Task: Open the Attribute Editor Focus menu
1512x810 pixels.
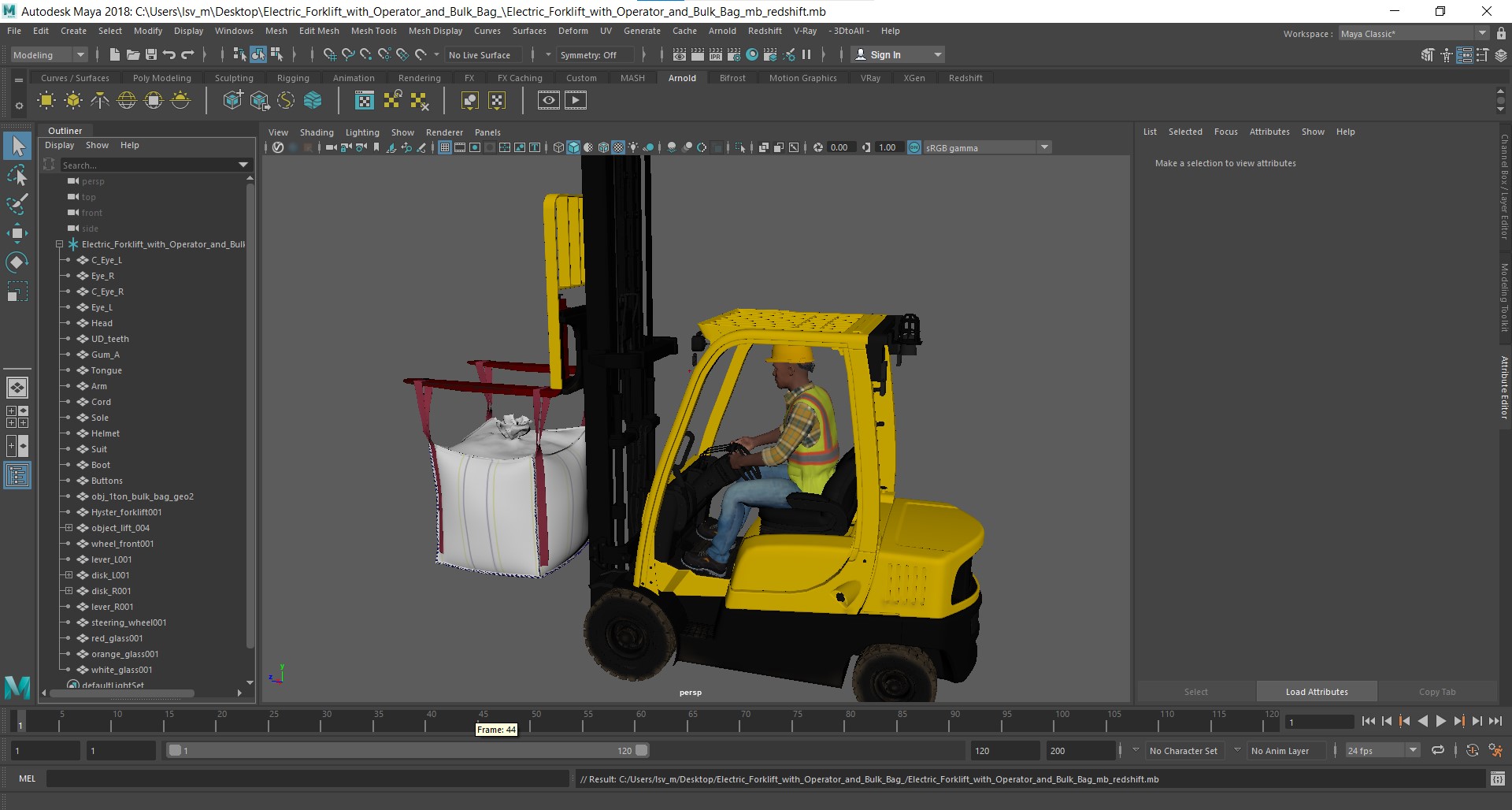Action: 1225,132
